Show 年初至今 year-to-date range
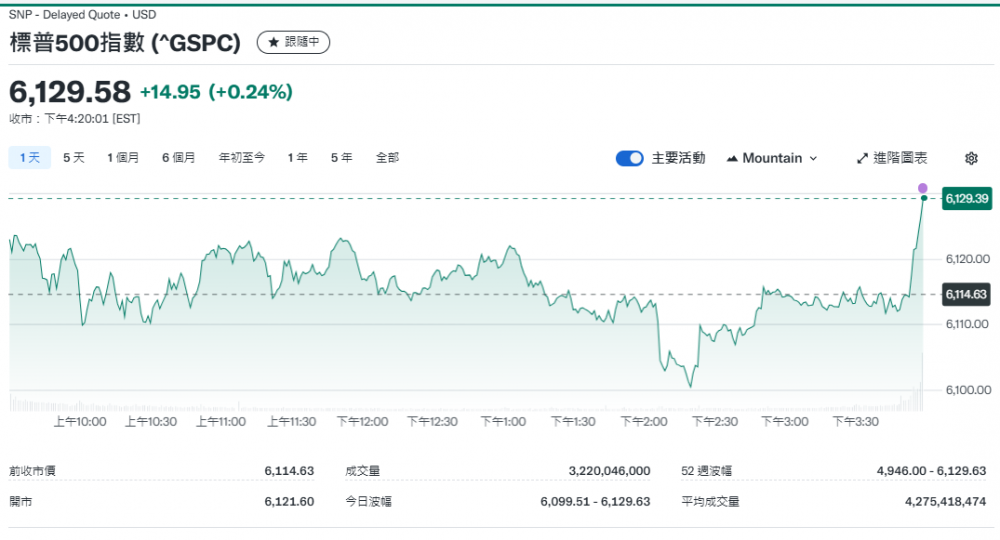This screenshot has width=1000, height=540. tap(242, 157)
